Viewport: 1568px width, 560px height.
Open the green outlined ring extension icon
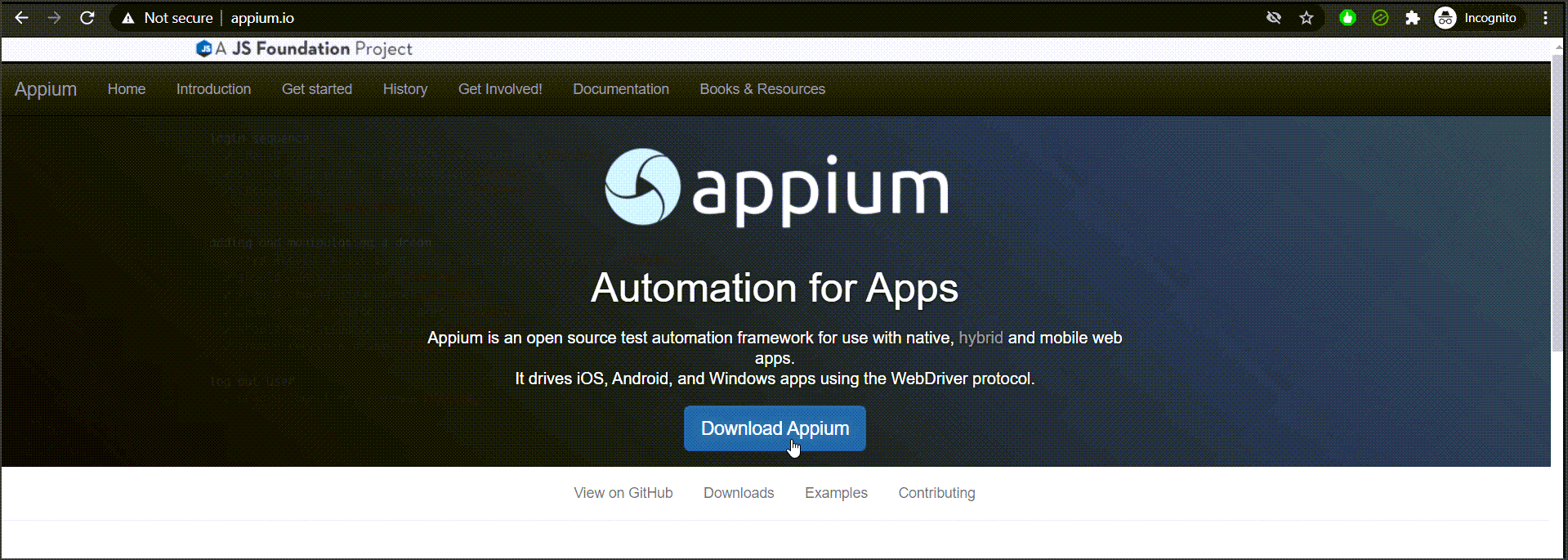pos(1380,18)
